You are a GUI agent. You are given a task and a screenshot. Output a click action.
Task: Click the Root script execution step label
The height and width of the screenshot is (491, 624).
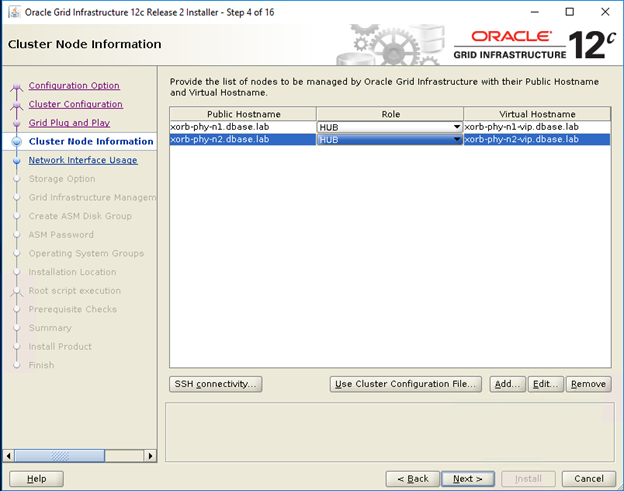75,291
